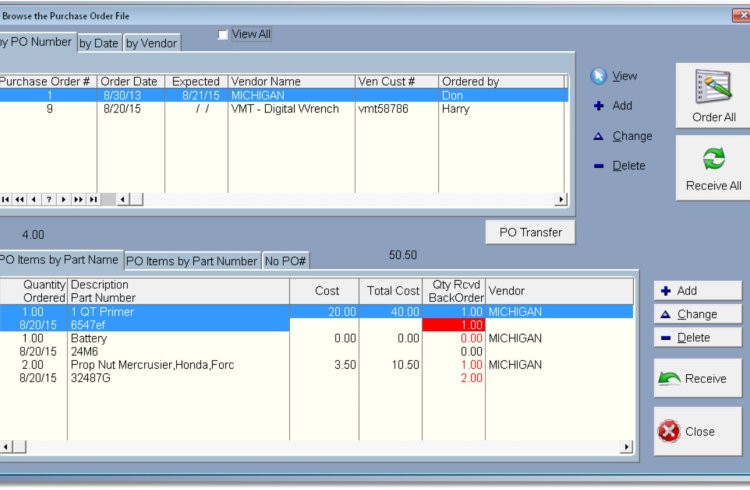This screenshot has height=490, width=750.
Task: Click the Order All icon button
Action: (x=713, y=96)
